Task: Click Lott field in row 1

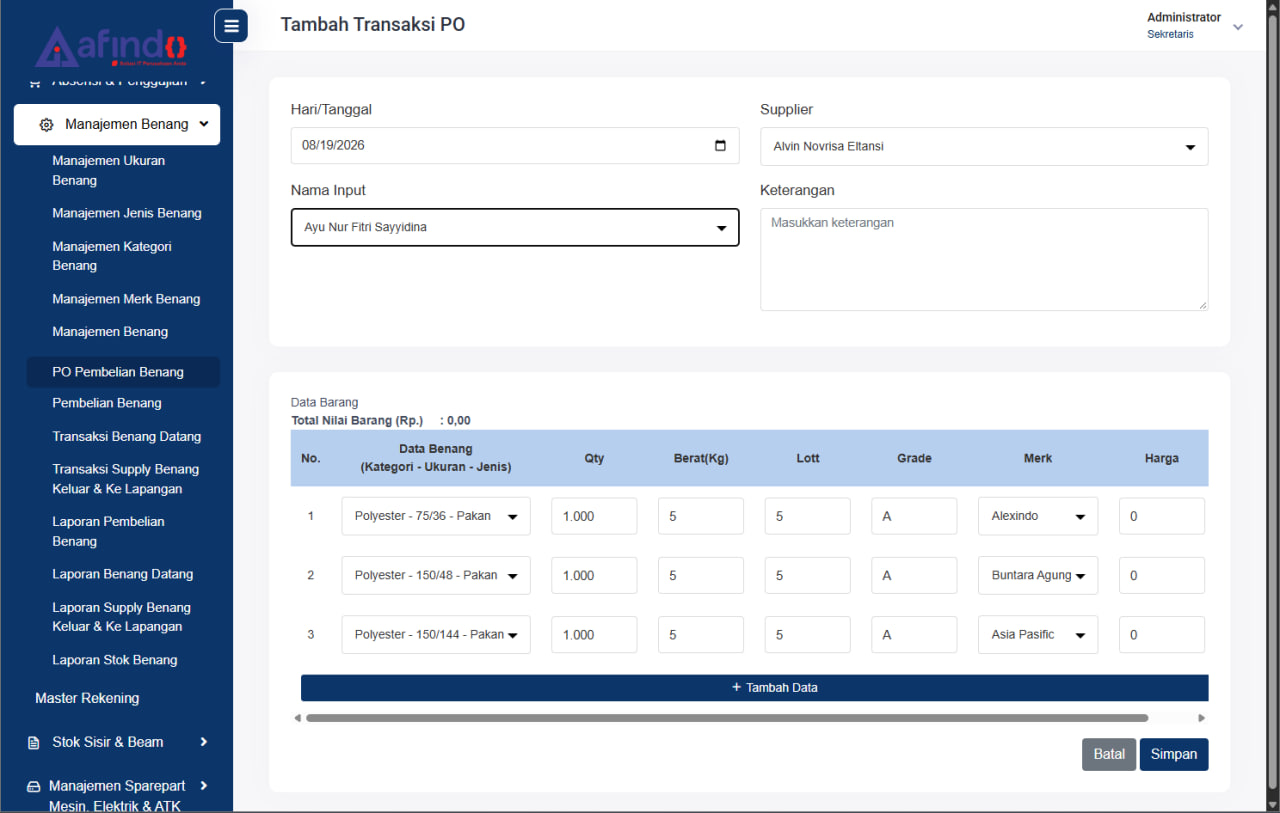Action: (x=808, y=516)
